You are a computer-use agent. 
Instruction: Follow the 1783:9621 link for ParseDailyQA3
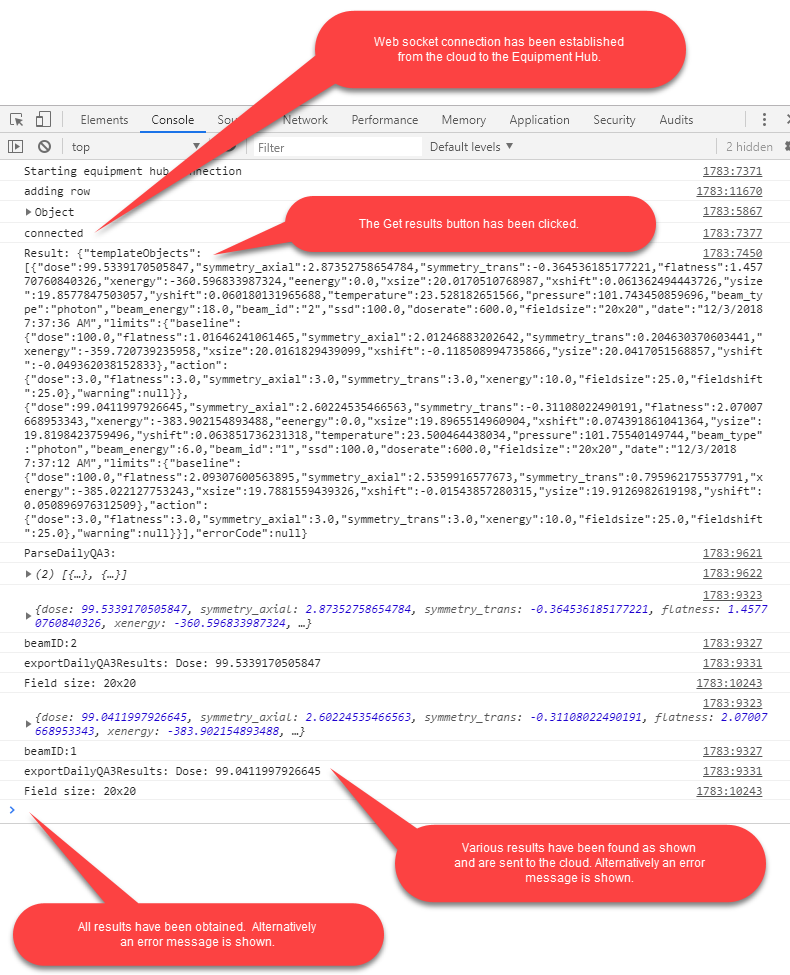732,553
